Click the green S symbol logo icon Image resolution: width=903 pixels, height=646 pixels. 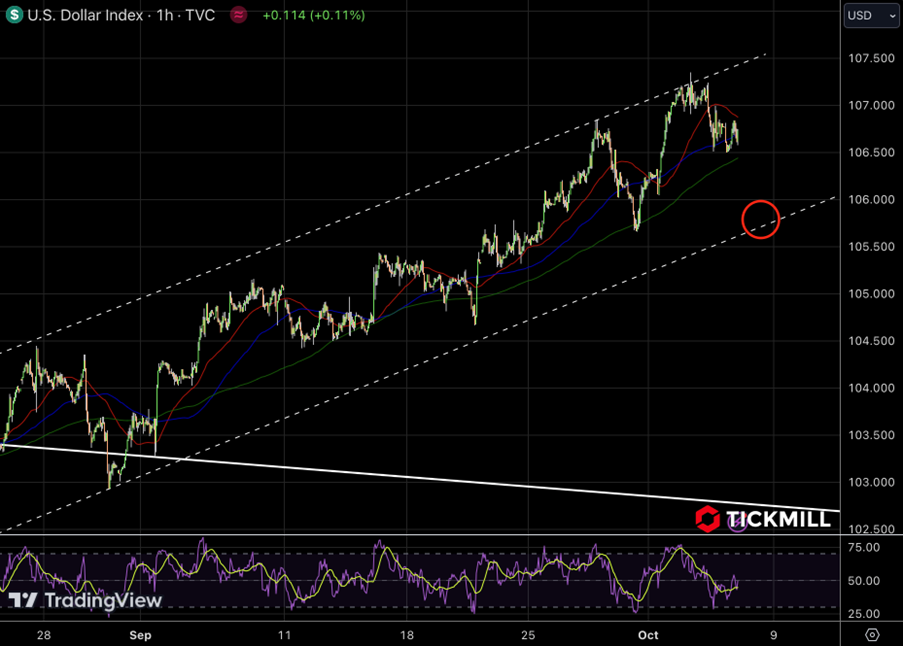point(14,14)
